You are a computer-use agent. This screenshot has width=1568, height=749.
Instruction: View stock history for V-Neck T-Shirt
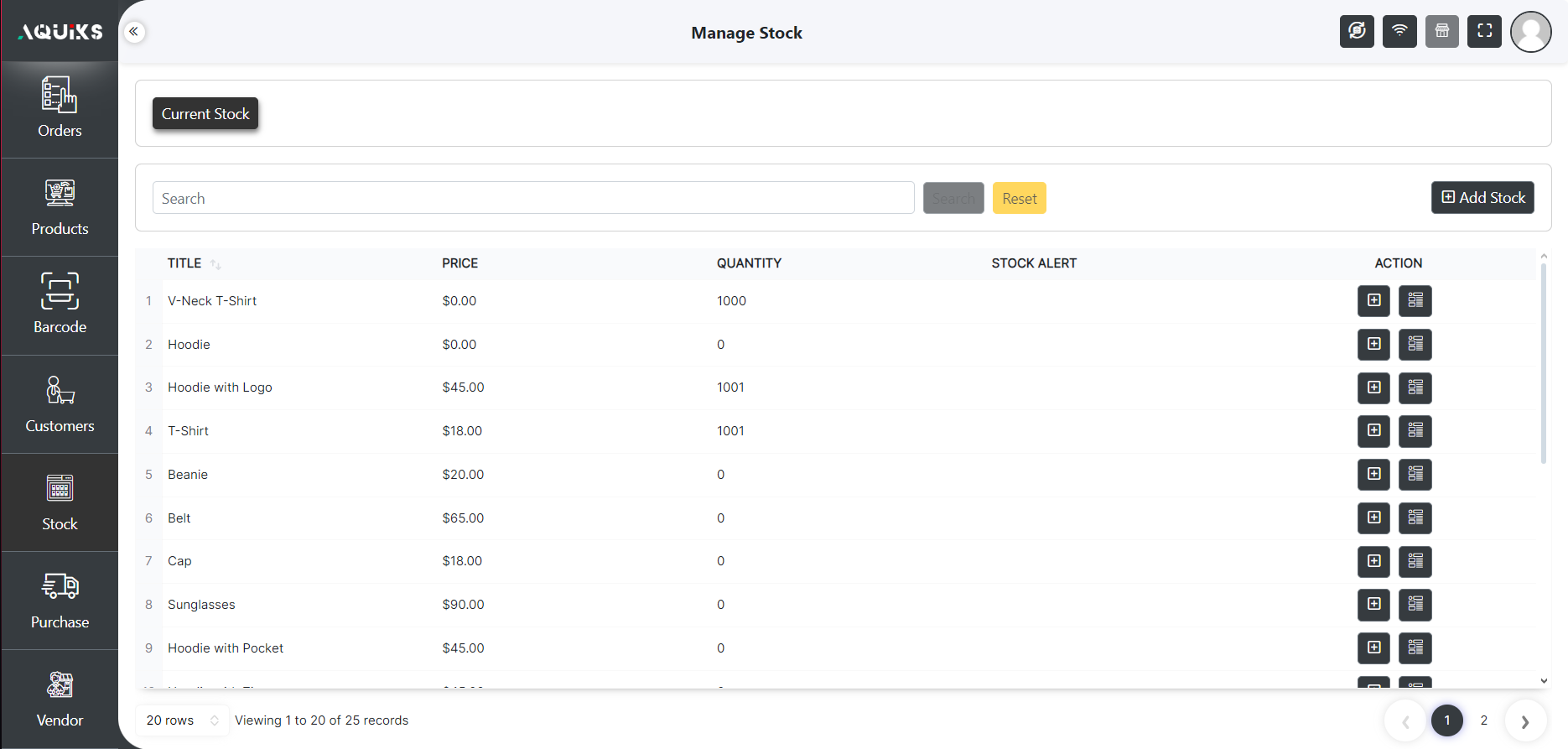(1415, 300)
